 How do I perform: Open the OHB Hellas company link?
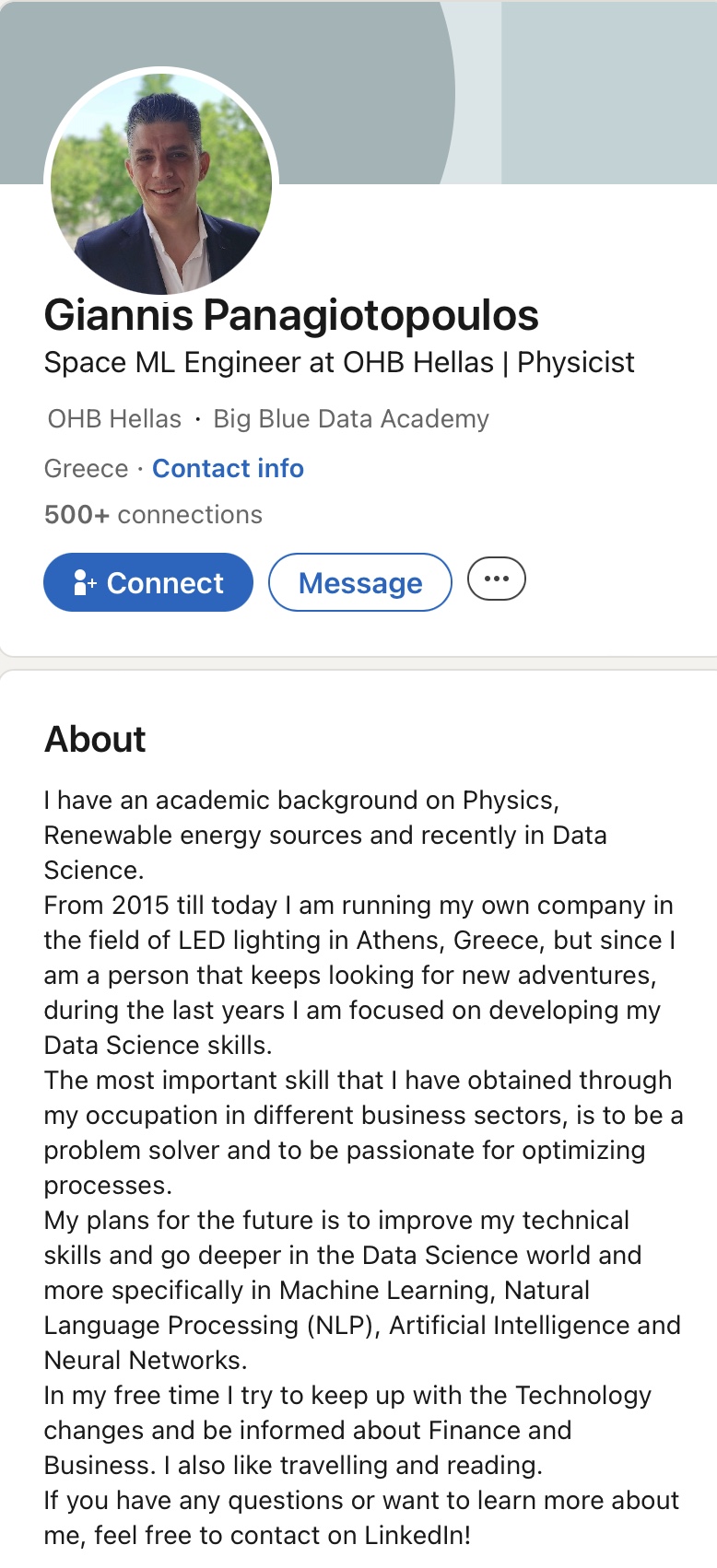pos(114,419)
